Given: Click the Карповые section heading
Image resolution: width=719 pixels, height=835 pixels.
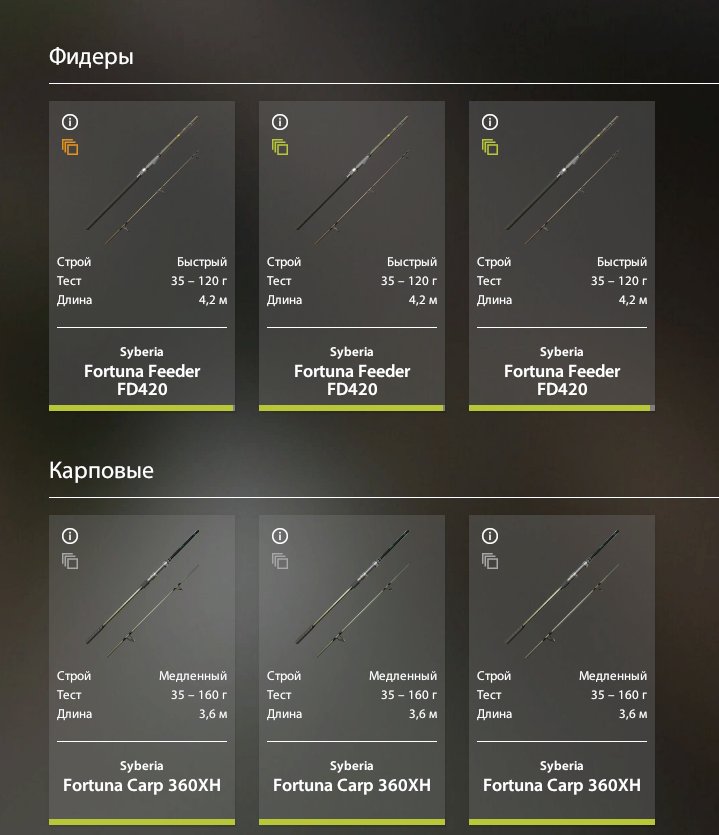Looking at the screenshot, I should pyautogui.click(x=101, y=470).
